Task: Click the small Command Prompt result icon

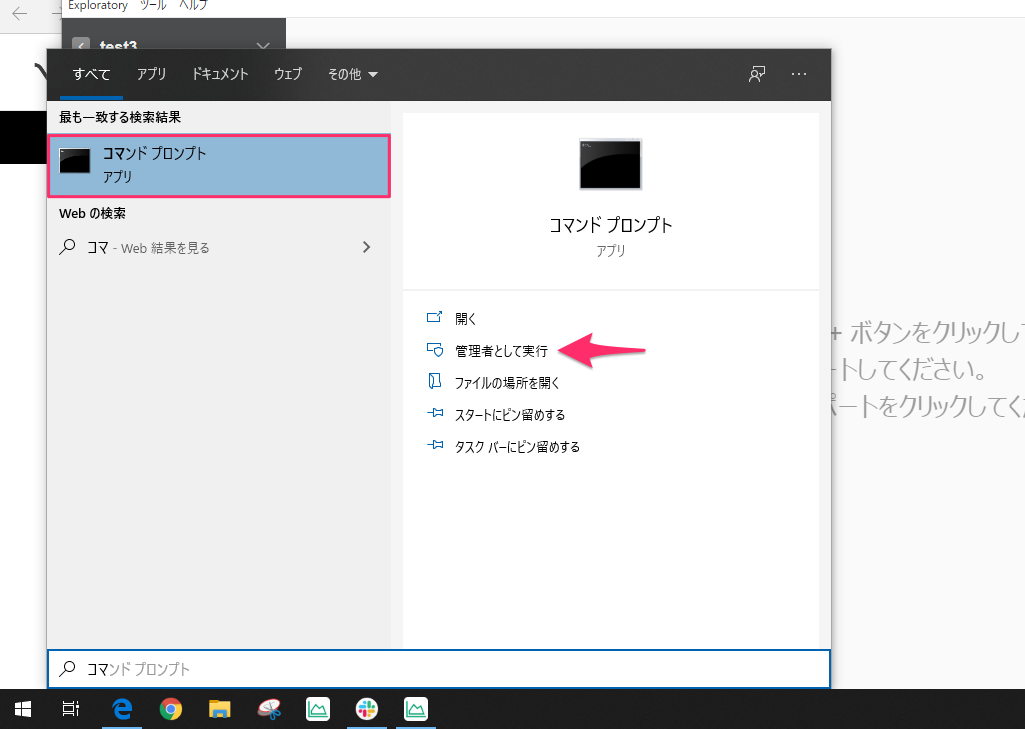Action: pyautogui.click(x=75, y=161)
